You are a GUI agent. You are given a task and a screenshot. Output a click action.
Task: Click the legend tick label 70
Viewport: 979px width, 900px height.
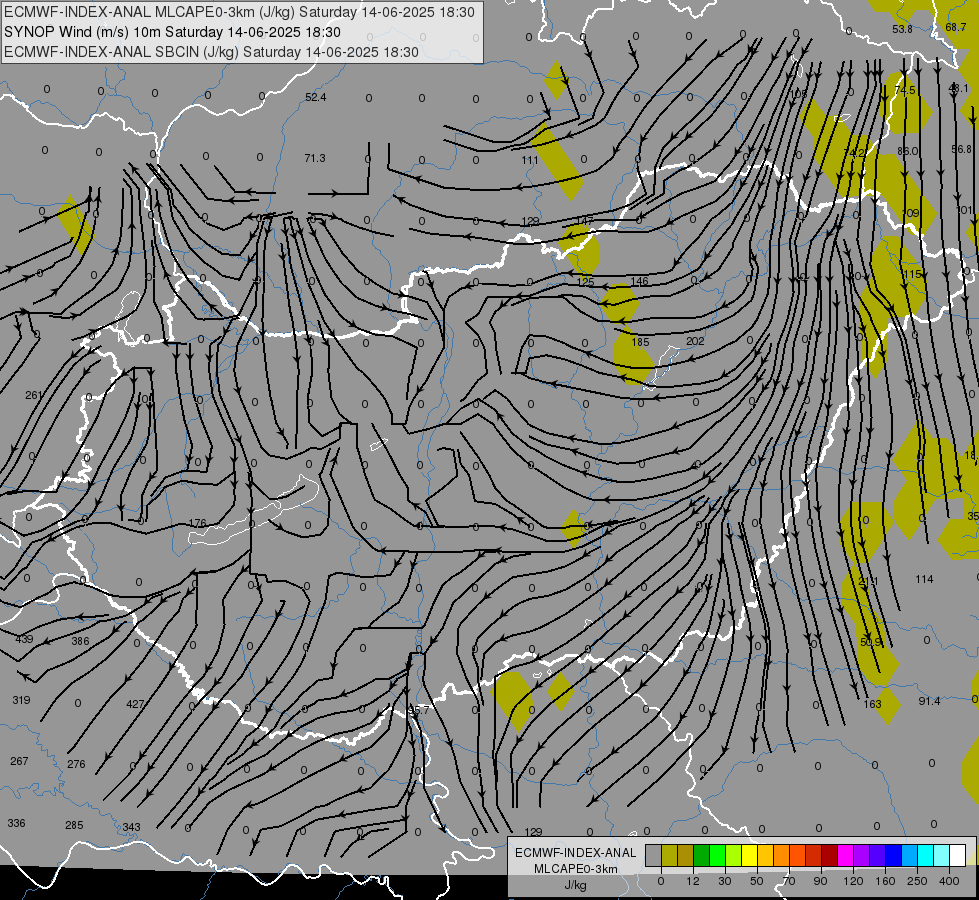click(789, 881)
